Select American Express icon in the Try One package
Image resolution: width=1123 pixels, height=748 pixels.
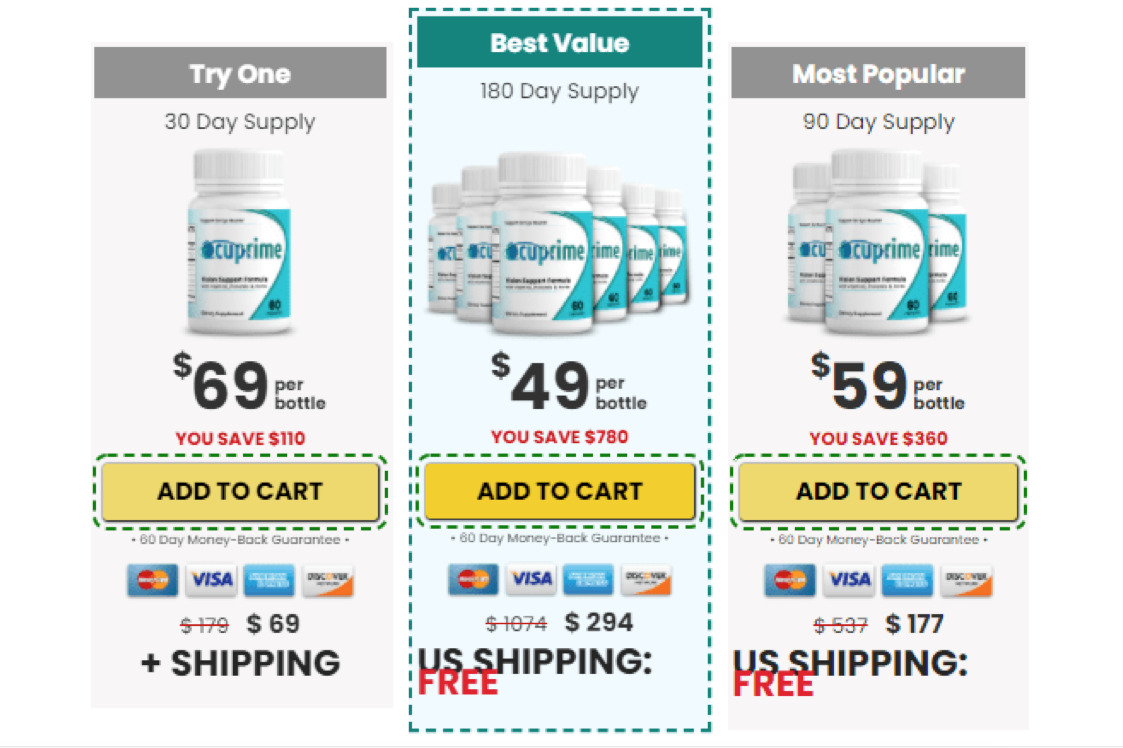(269, 580)
